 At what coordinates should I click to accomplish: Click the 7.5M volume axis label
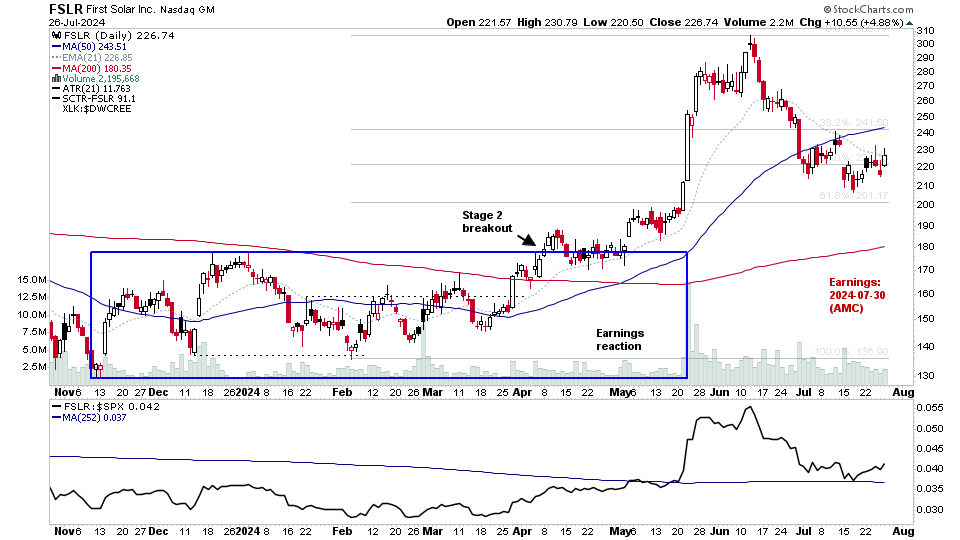(34, 332)
